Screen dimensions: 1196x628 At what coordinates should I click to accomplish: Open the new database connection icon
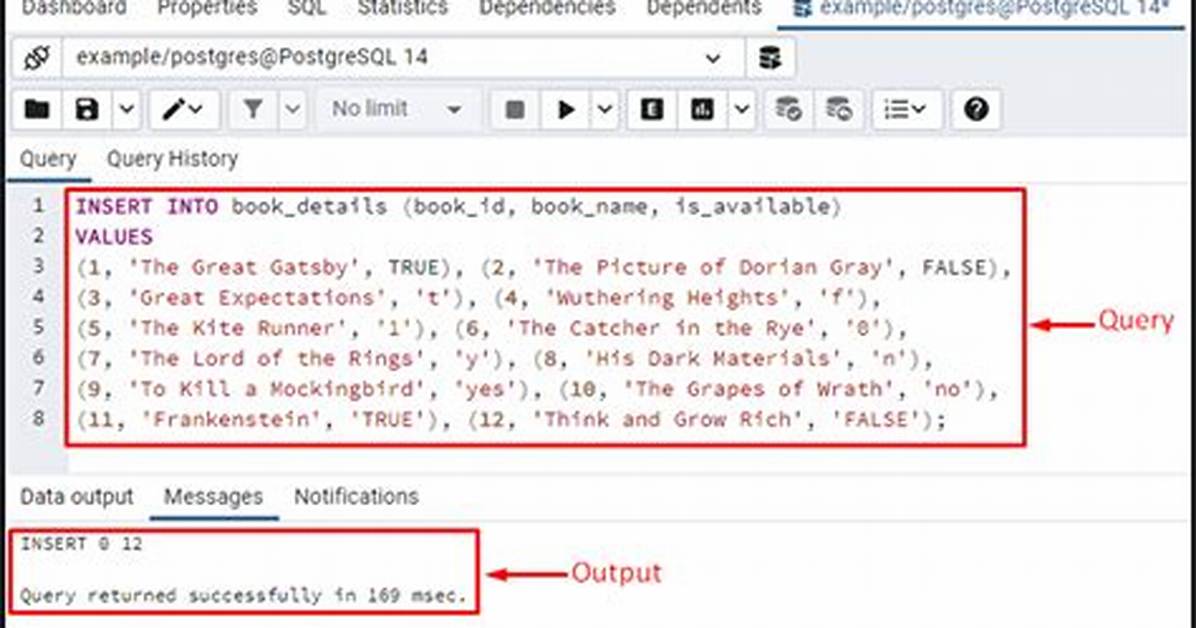click(x=770, y=58)
